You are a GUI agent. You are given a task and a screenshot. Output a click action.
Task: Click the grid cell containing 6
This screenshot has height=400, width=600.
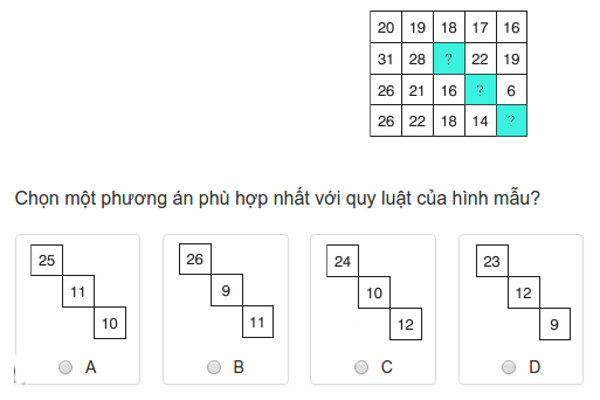[511, 89]
